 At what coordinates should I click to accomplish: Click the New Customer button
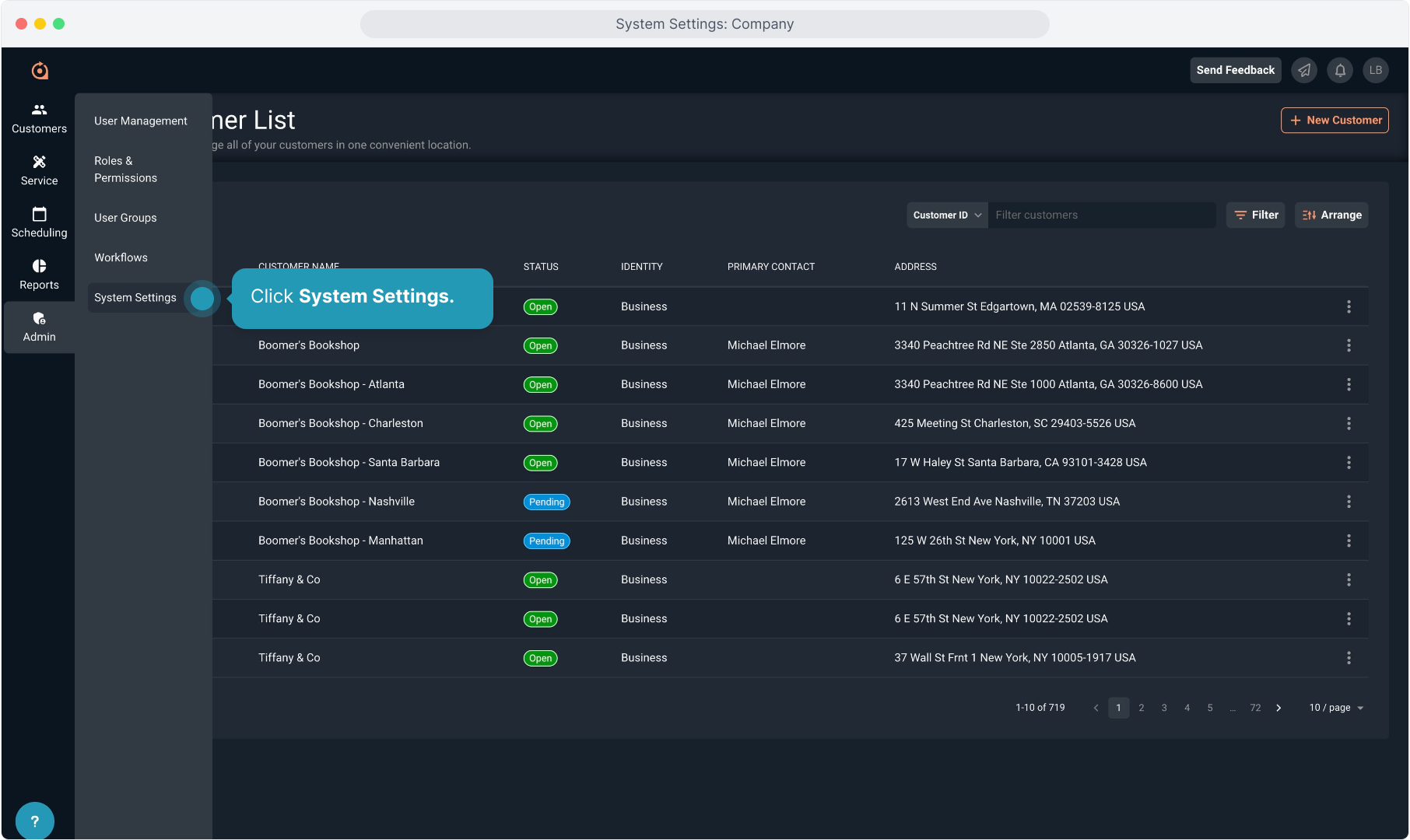(1335, 121)
